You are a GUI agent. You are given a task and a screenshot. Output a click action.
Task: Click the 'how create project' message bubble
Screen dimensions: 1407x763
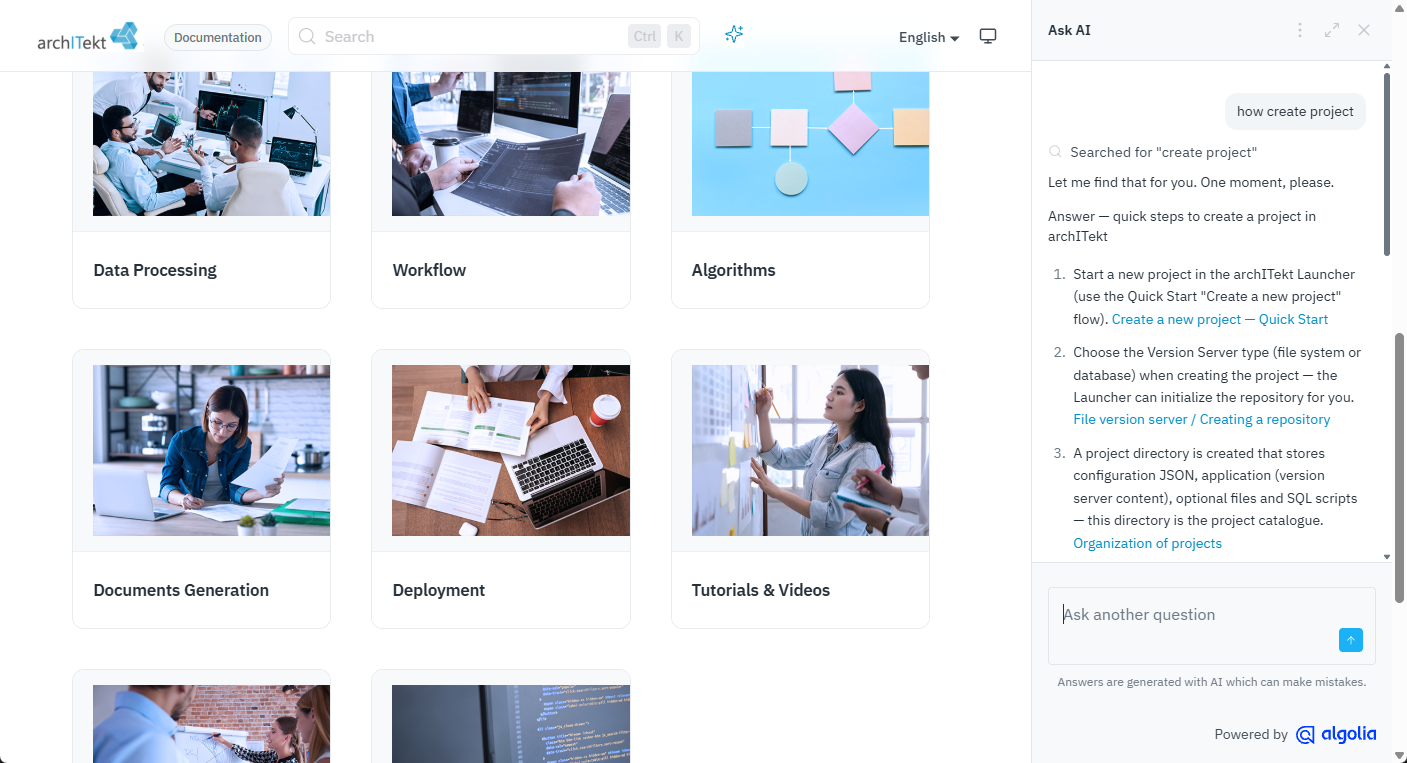click(1295, 111)
